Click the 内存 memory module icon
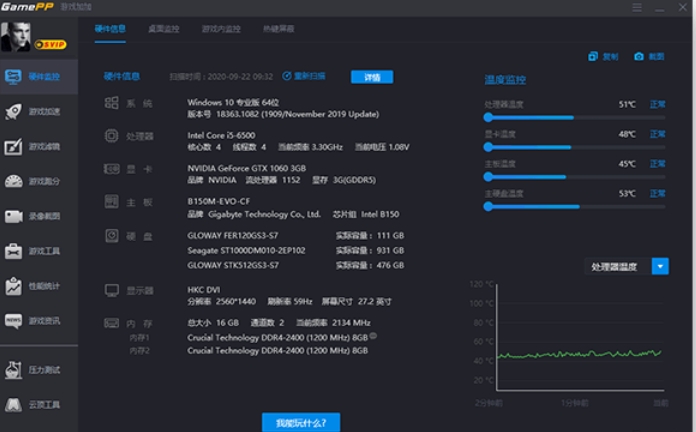Screen dimensions: 696x432 [x=111, y=323]
